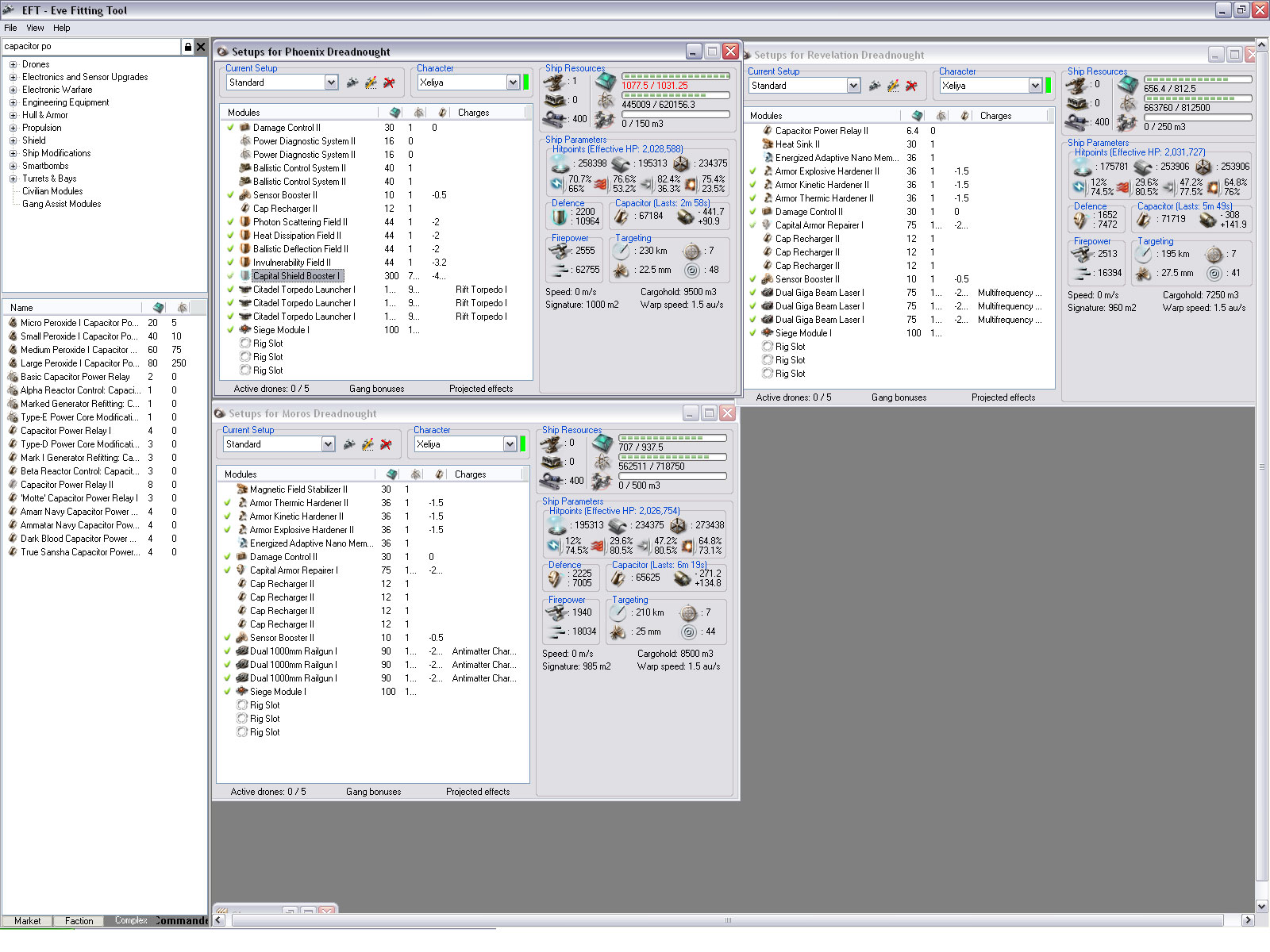Click the rename setup pencil icon in Moros window
The height and width of the screenshot is (952, 1270).
(368, 444)
